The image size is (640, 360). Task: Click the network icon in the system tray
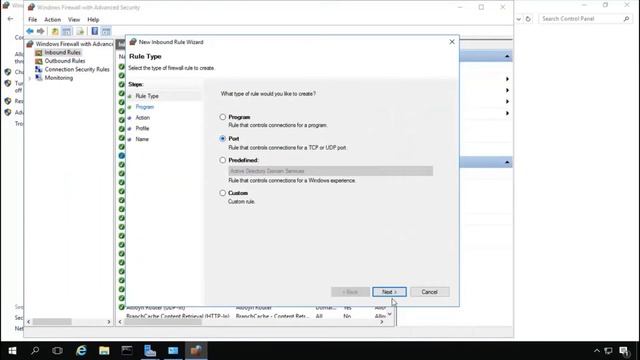609,351
